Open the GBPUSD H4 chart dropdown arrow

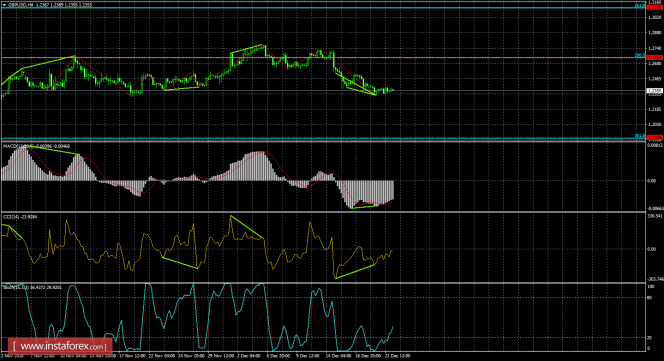[x=5, y=5]
